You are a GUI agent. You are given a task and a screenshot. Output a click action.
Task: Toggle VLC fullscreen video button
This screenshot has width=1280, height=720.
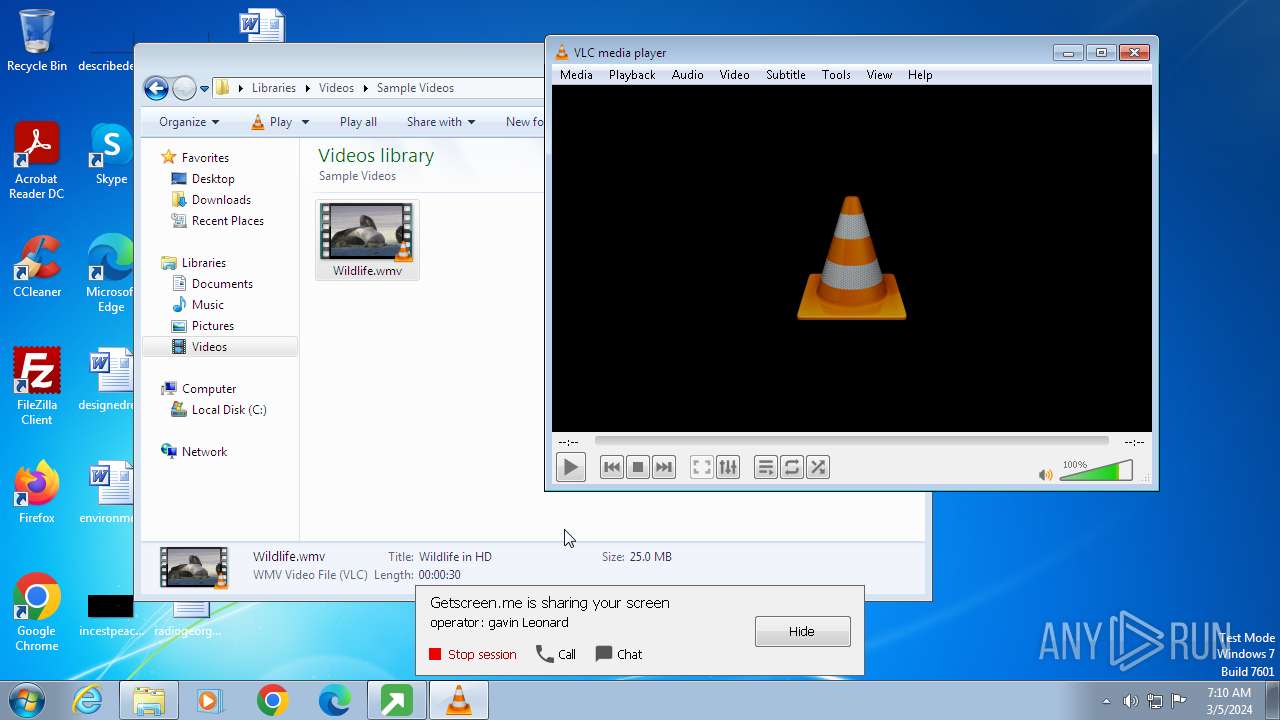coord(702,467)
